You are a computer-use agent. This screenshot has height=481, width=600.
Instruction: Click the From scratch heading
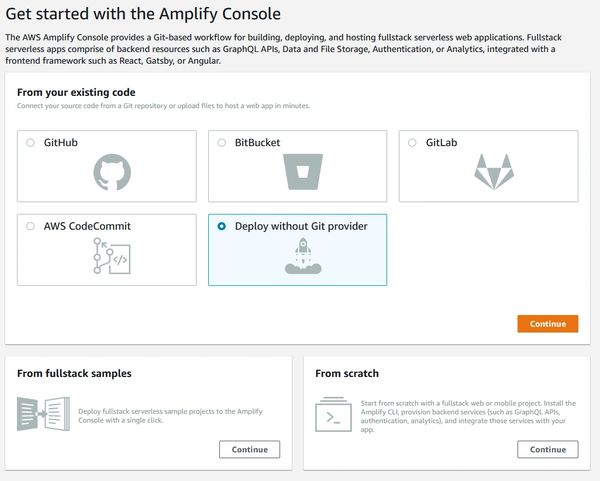(347, 374)
